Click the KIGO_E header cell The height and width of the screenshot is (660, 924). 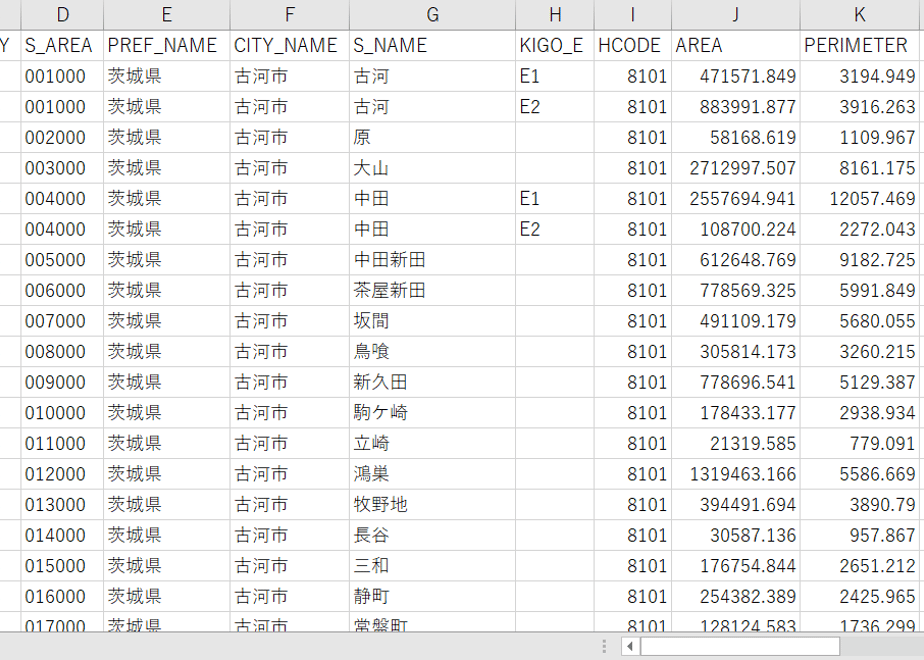coord(555,45)
